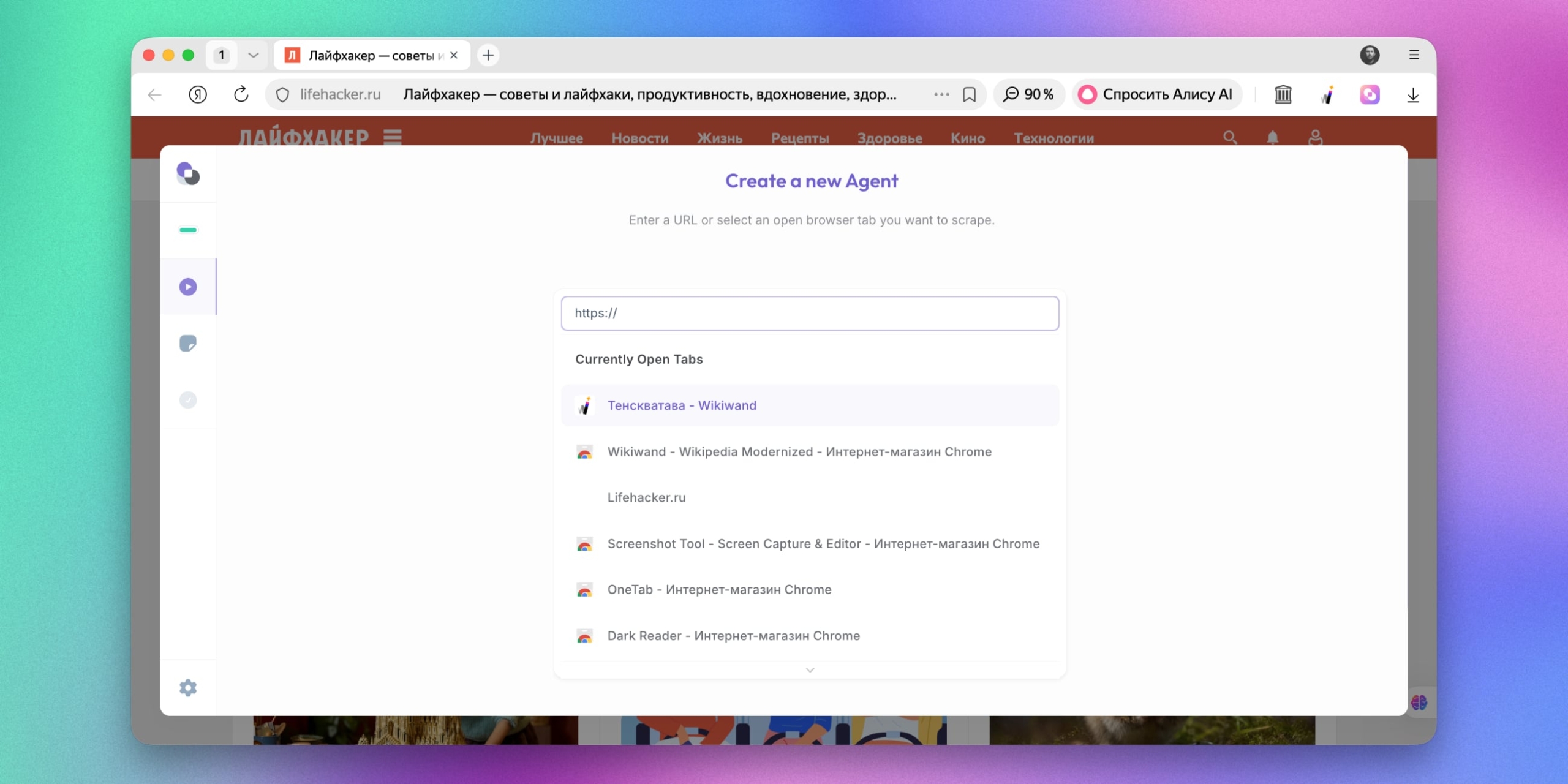Image resolution: width=1568 pixels, height=784 pixels.
Task: Close the Лайфхакер tab
Action: 454,55
